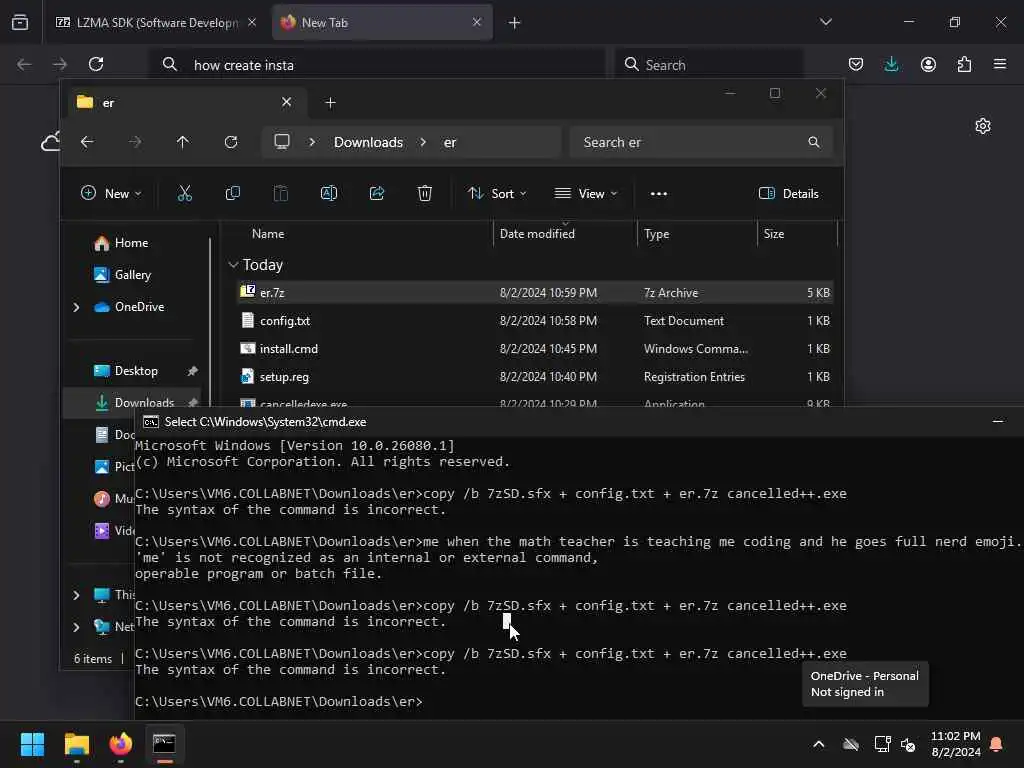Go back in File Explorer
1024x768 pixels.
[87, 142]
